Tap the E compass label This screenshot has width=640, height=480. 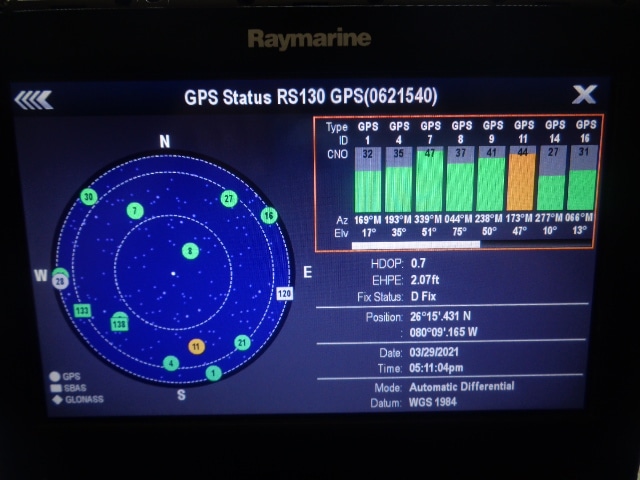(308, 272)
